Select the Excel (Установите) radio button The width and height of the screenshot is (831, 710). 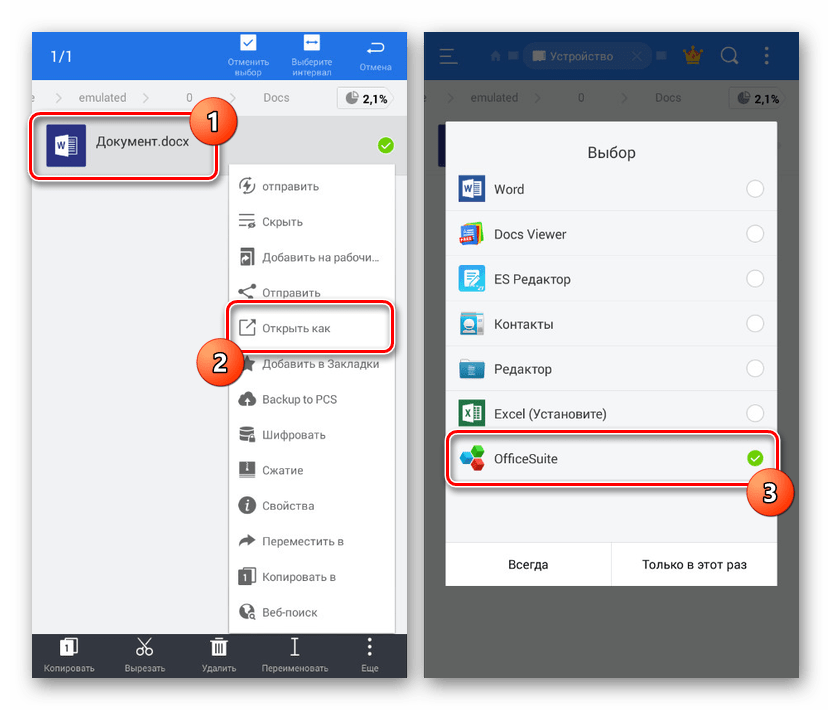pos(755,413)
